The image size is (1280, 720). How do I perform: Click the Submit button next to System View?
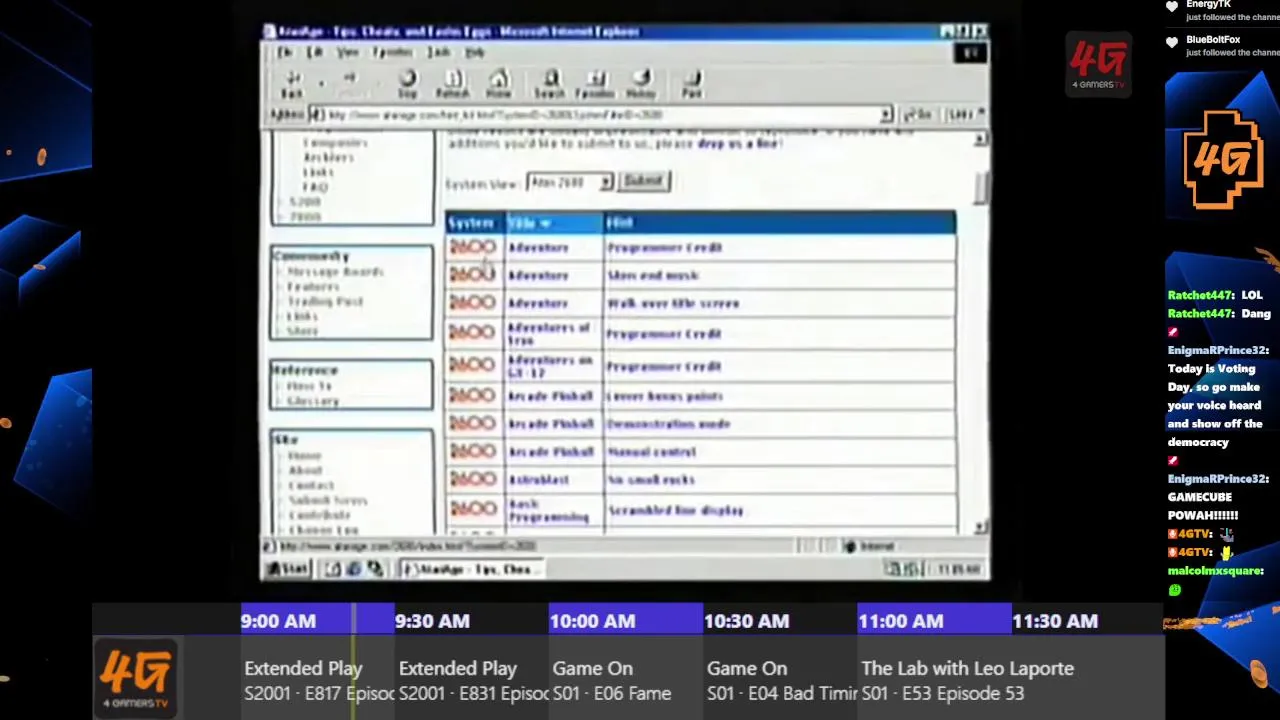point(643,181)
